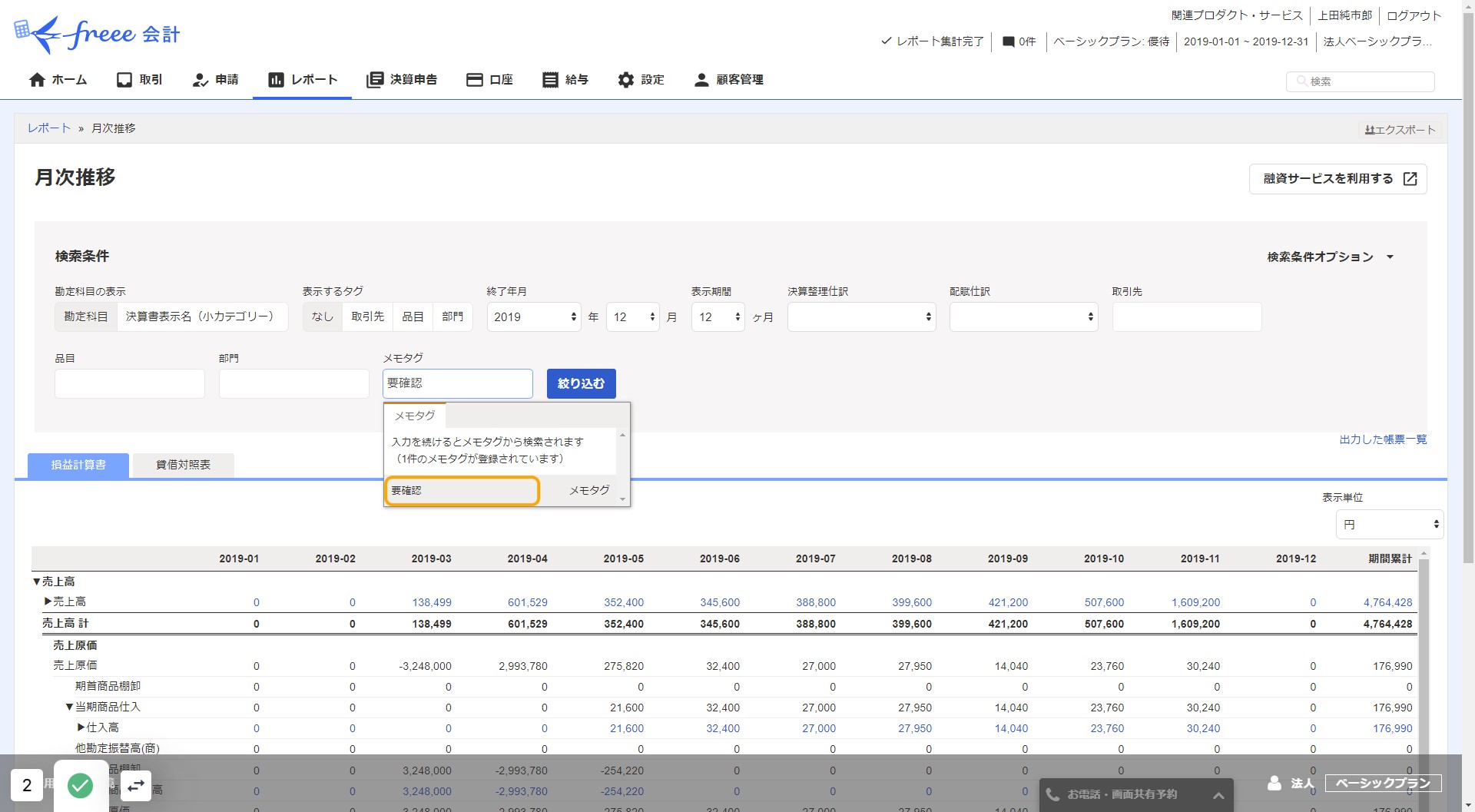
Task: Open the 配賦仕訳 dropdown
Action: click(1023, 317)
